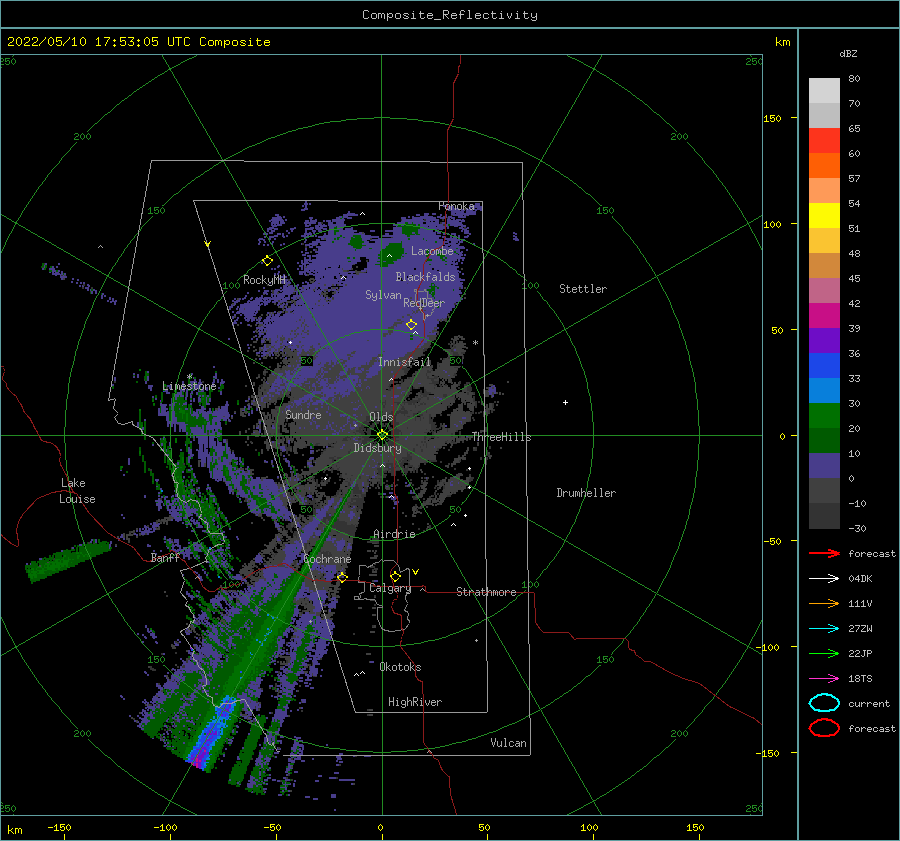Select the Sundre label
Screen dimensions: 900x841
click(x=303, y=414)
